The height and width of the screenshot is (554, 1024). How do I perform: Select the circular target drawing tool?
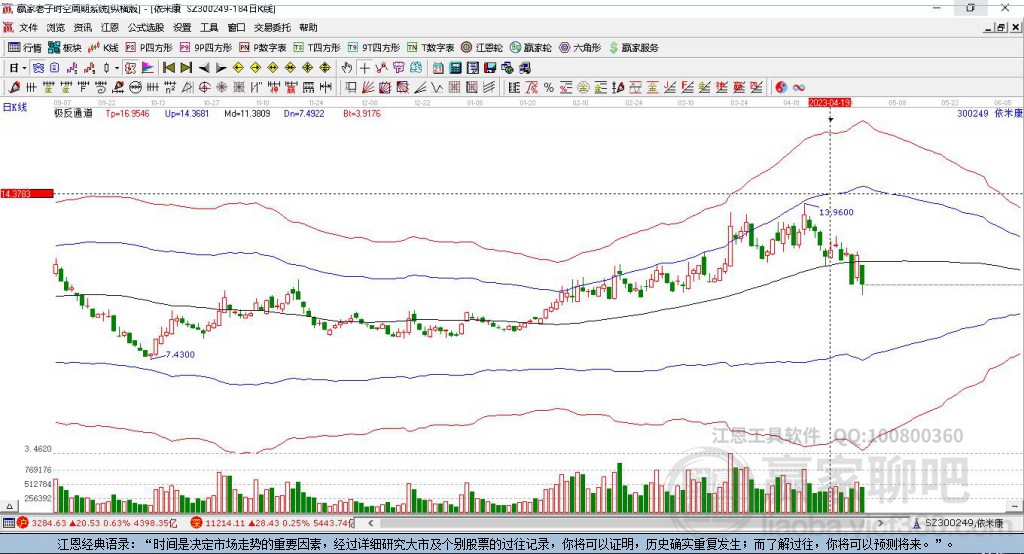tap(204, 87)
